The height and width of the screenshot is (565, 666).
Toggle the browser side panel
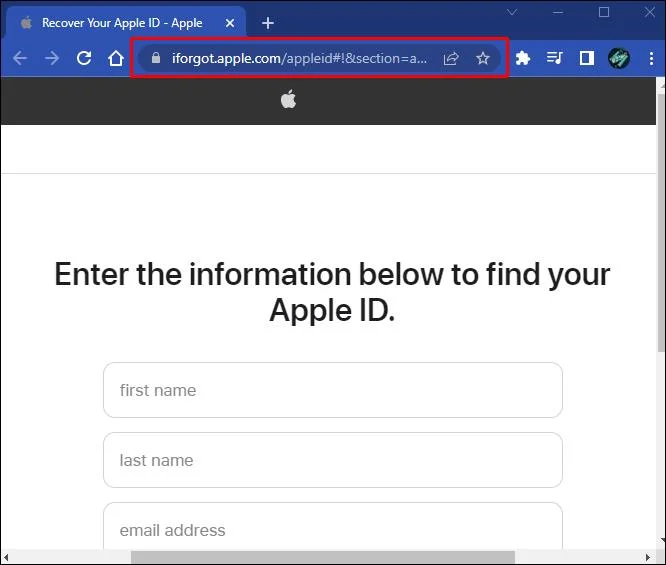point(587,58)
